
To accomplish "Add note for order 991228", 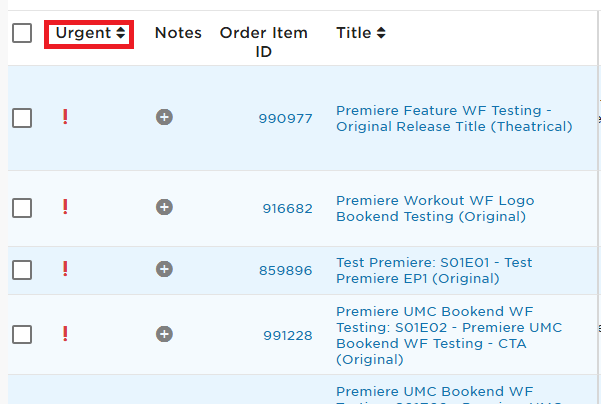I will pyautogui.click(x=164, y=334).
